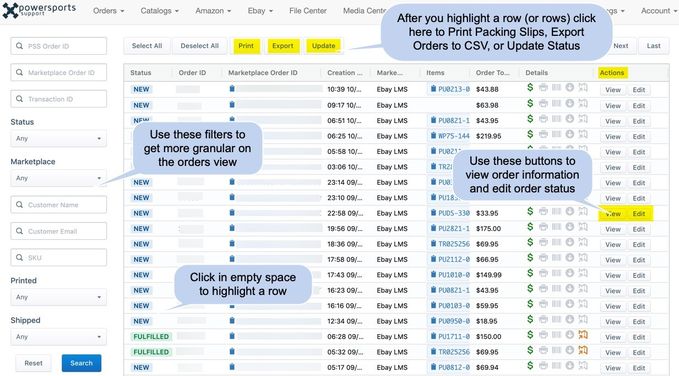Screen dimensions: 679x376
Task: Click the shipping map icon for the $33.95 order
Action: 583,211
